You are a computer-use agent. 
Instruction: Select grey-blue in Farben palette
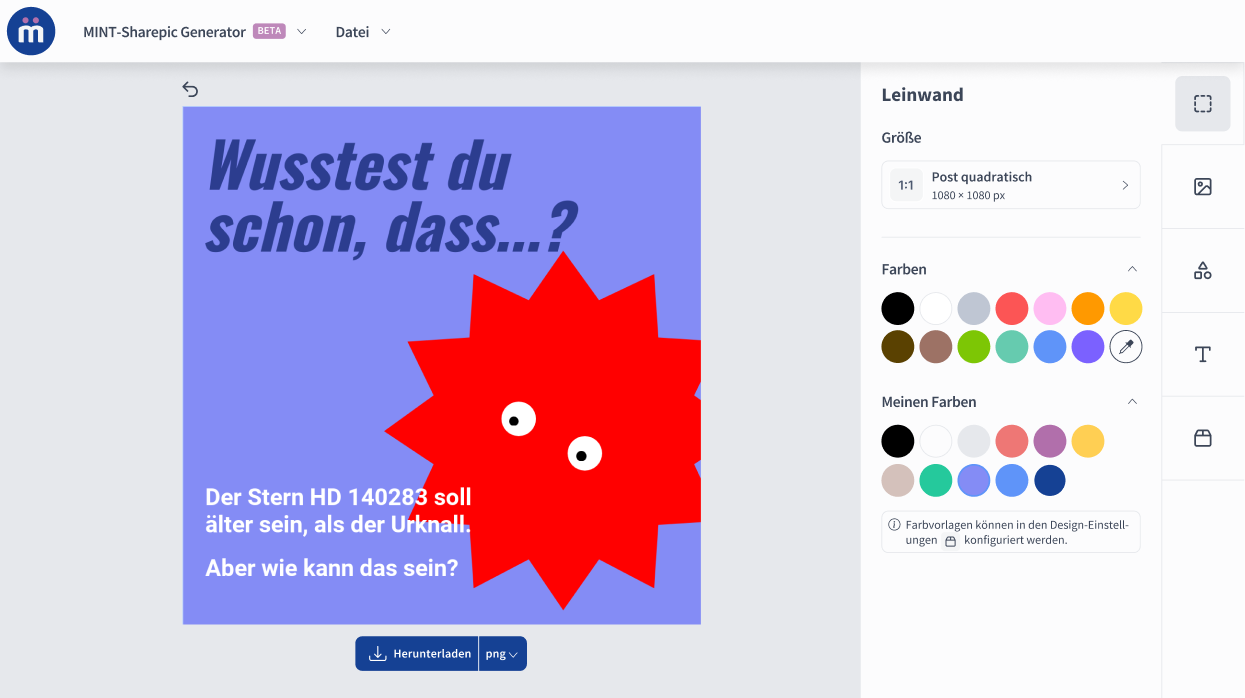[974, 308]
